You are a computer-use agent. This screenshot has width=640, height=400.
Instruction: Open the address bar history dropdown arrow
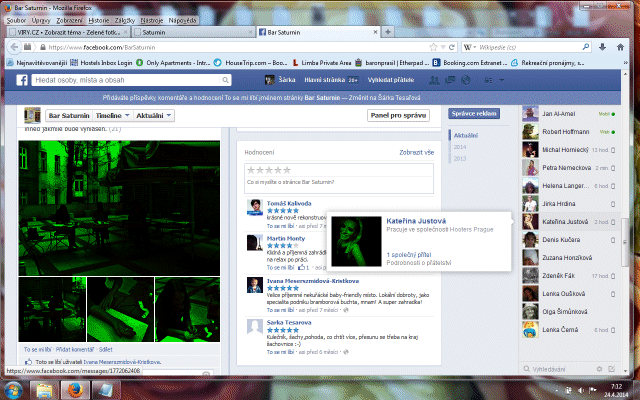pyautogui.click(x=443, y=47)
